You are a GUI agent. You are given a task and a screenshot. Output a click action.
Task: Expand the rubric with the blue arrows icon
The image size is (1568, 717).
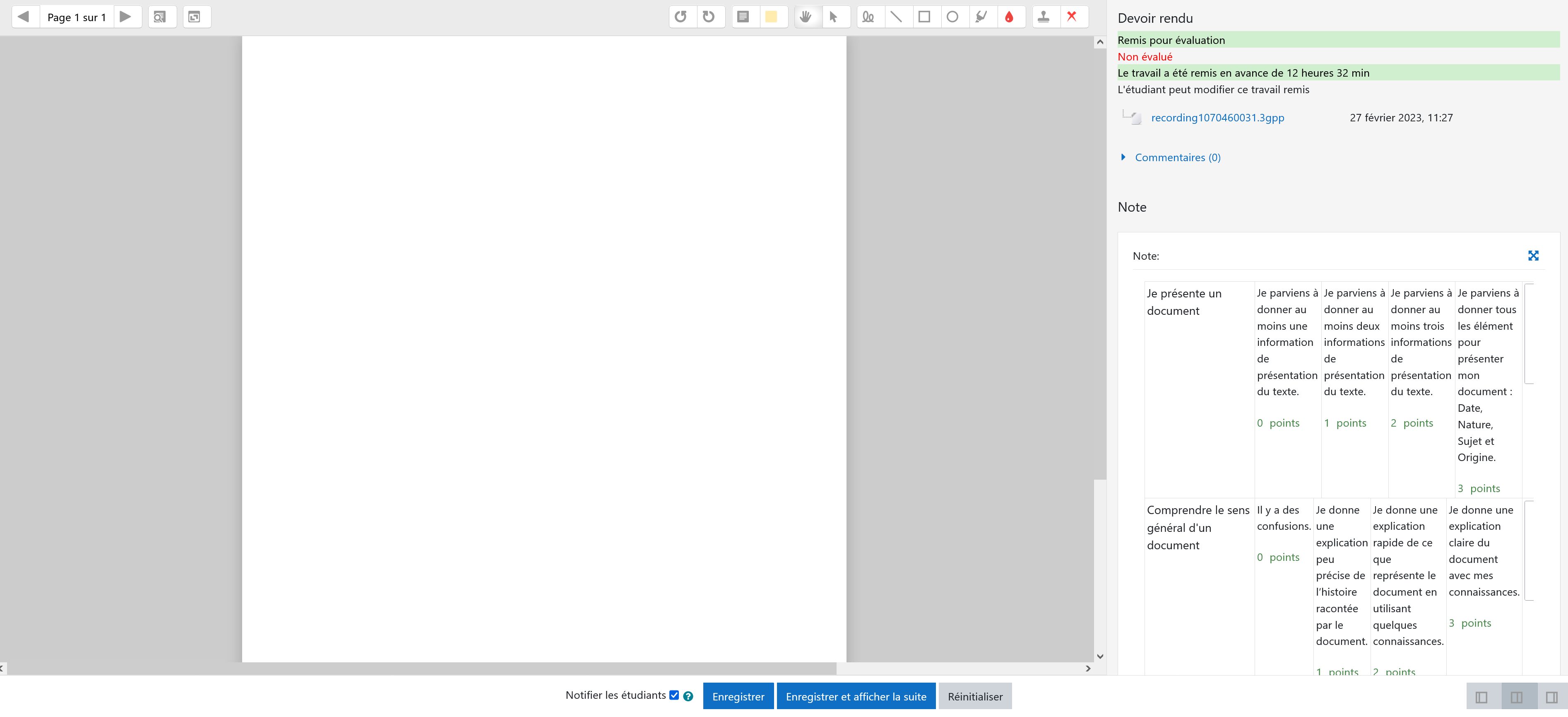[1533, 256]
